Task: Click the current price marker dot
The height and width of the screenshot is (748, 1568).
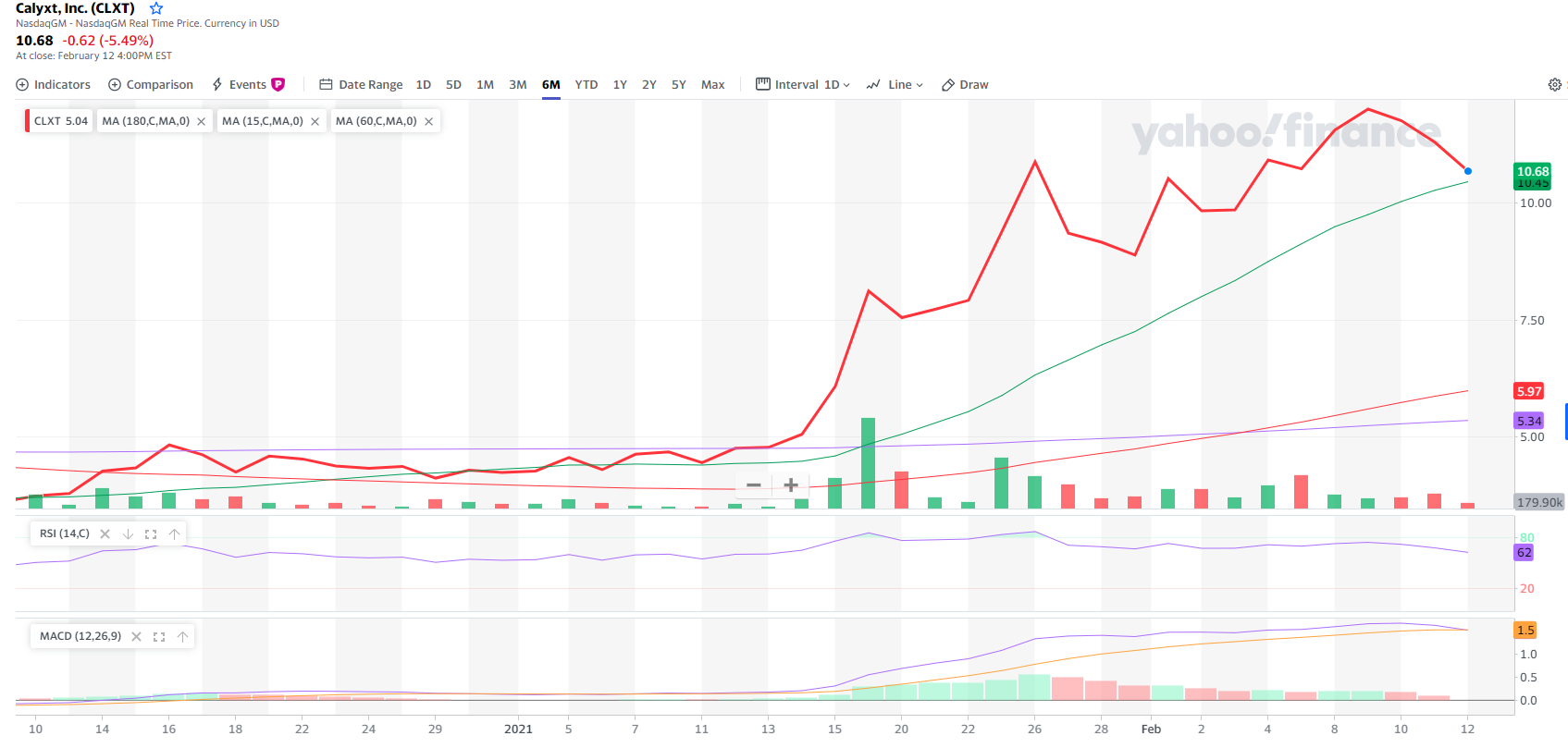Action: [x=1467, y=171]
